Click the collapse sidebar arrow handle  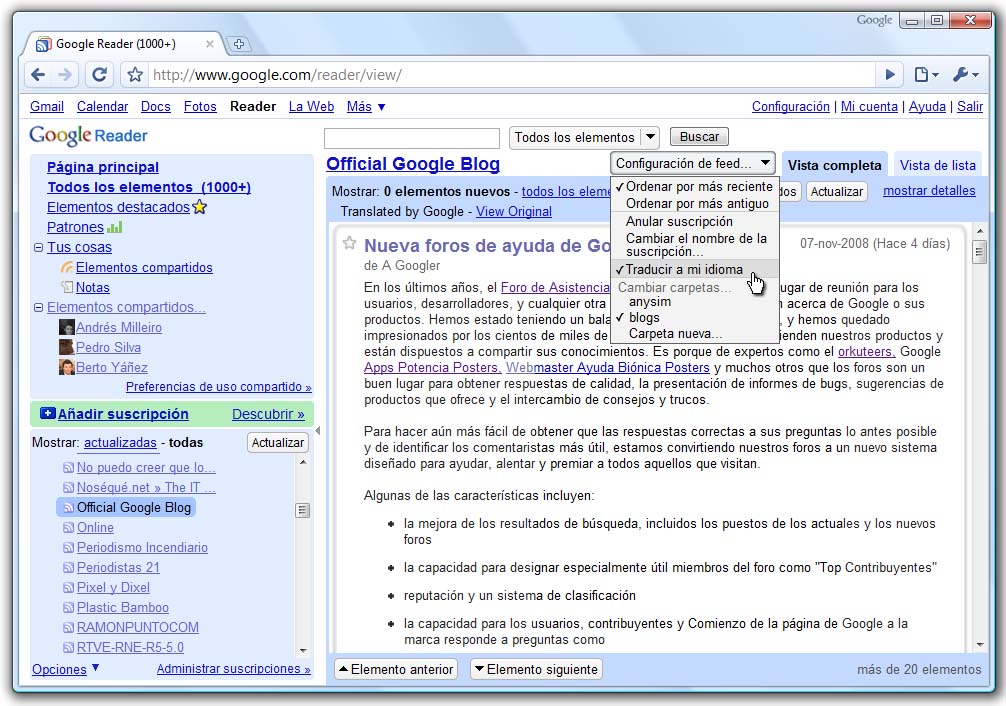[x=318, y=431]
